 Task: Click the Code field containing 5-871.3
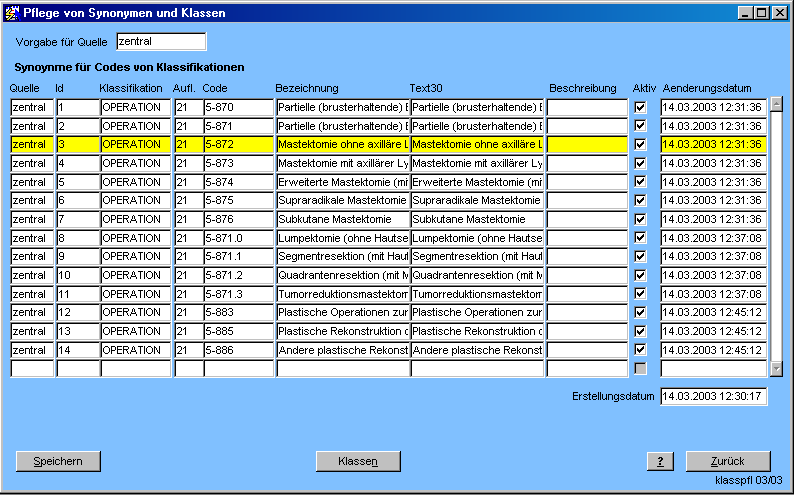pos(238,294)
